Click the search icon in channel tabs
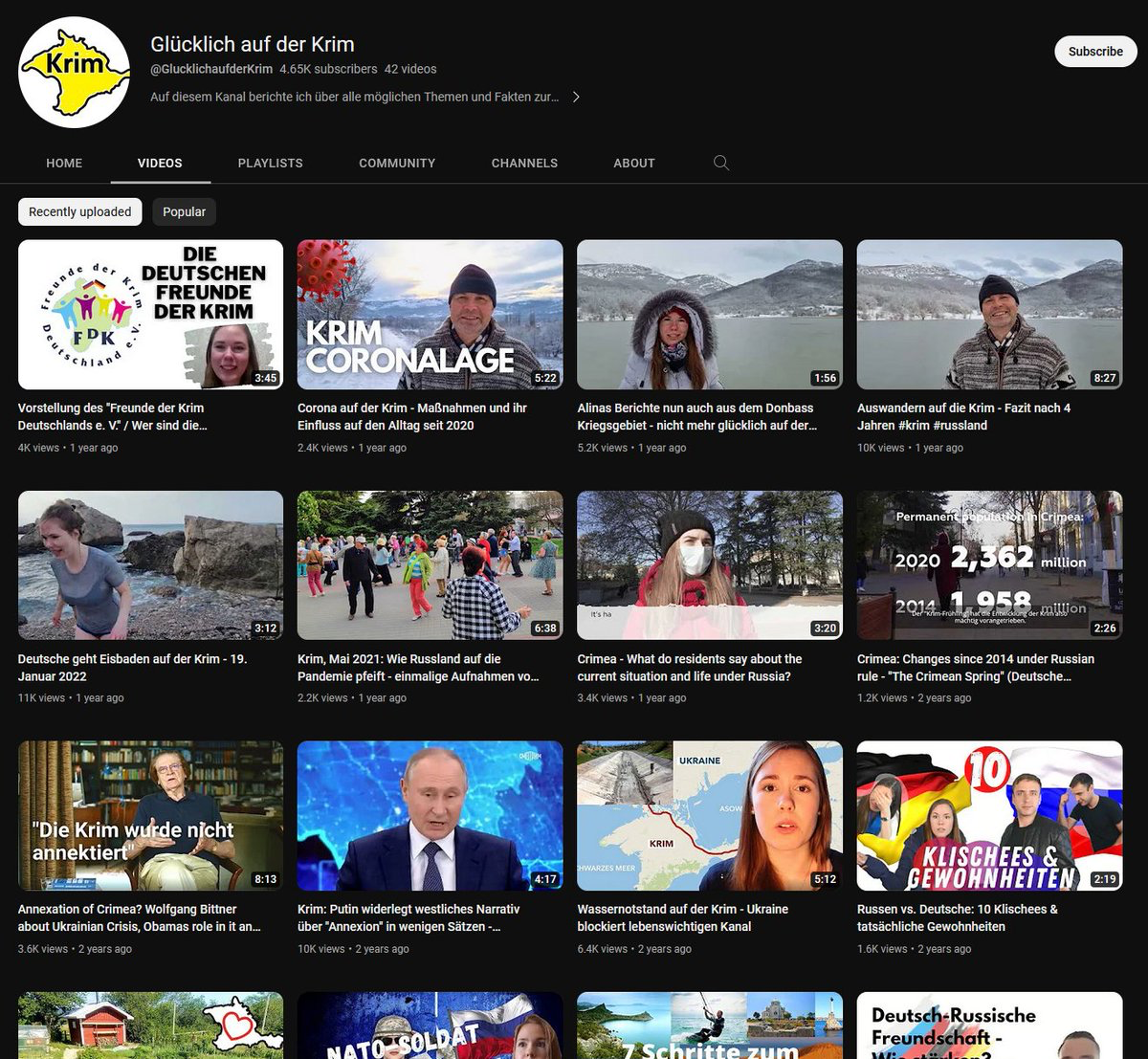Image resolution: width=1148 pixels, height=1059 pixels. [721, 163]
